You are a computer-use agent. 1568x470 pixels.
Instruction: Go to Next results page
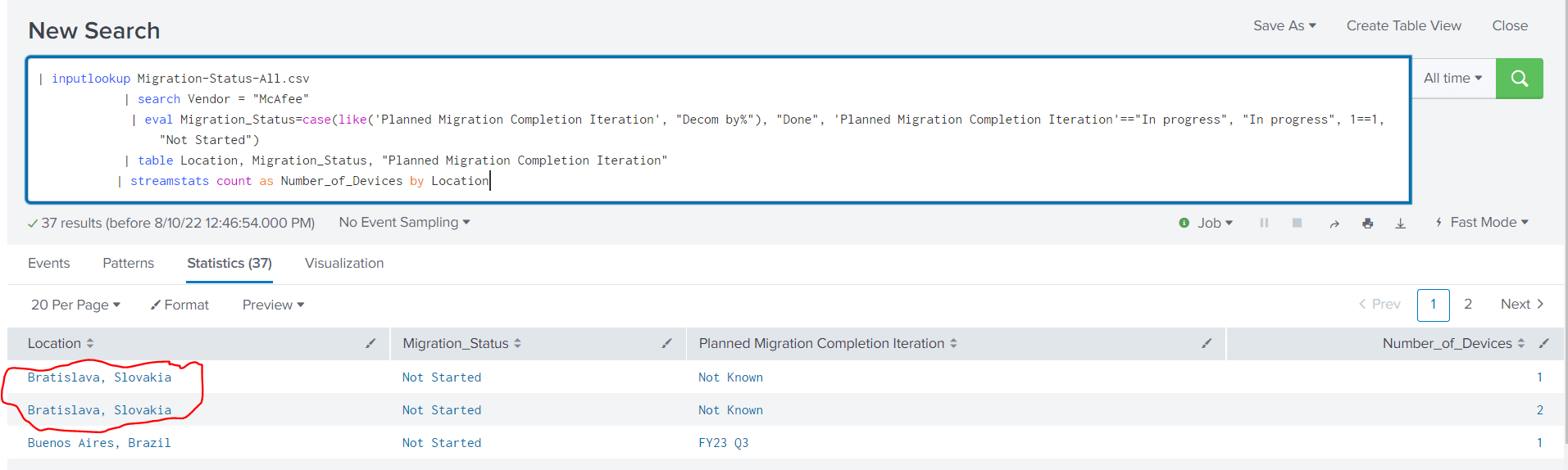click(1522, 304)
